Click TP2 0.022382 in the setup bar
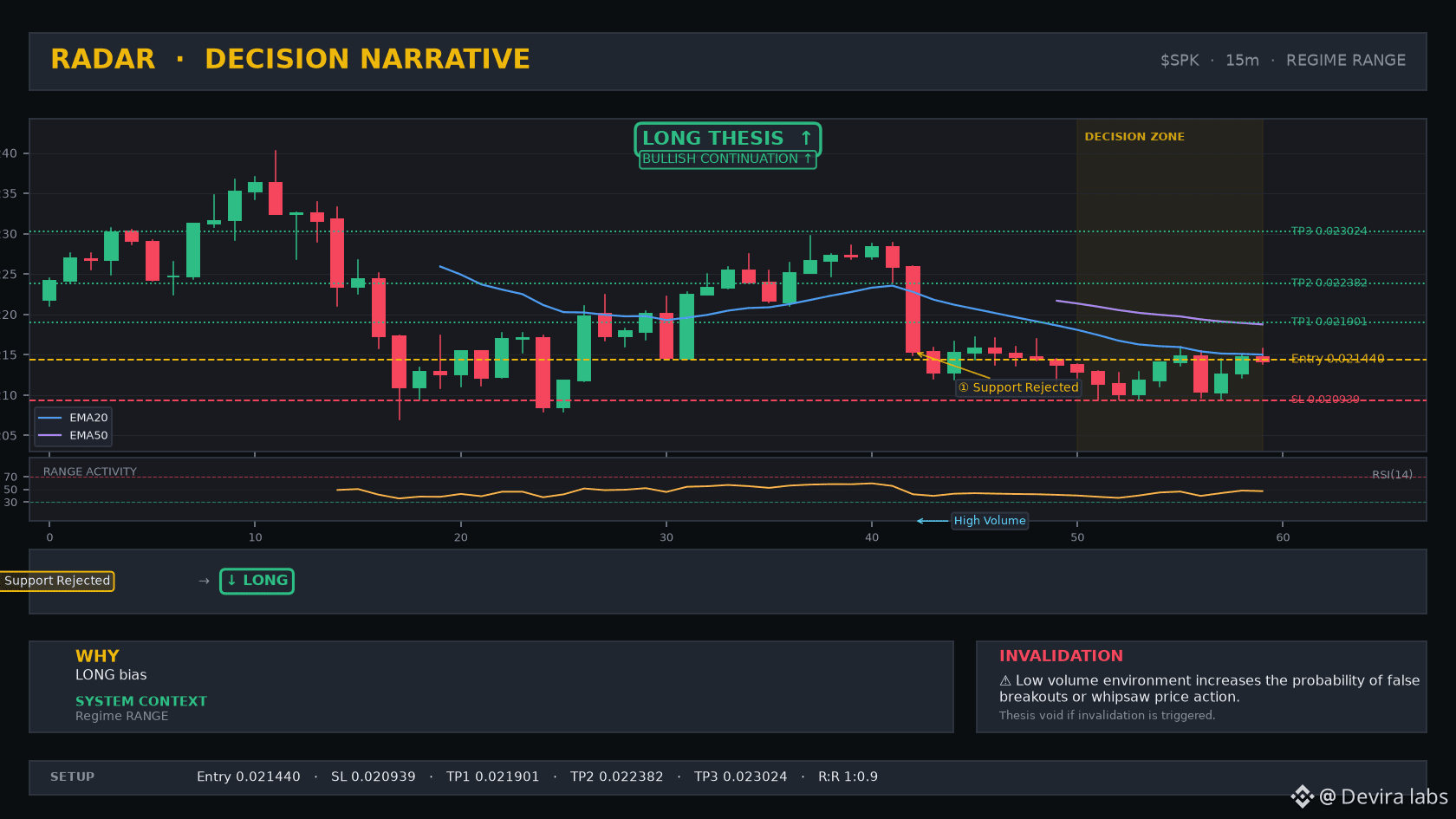Viewport: 1456px width, 819px height. coord(616,777)
